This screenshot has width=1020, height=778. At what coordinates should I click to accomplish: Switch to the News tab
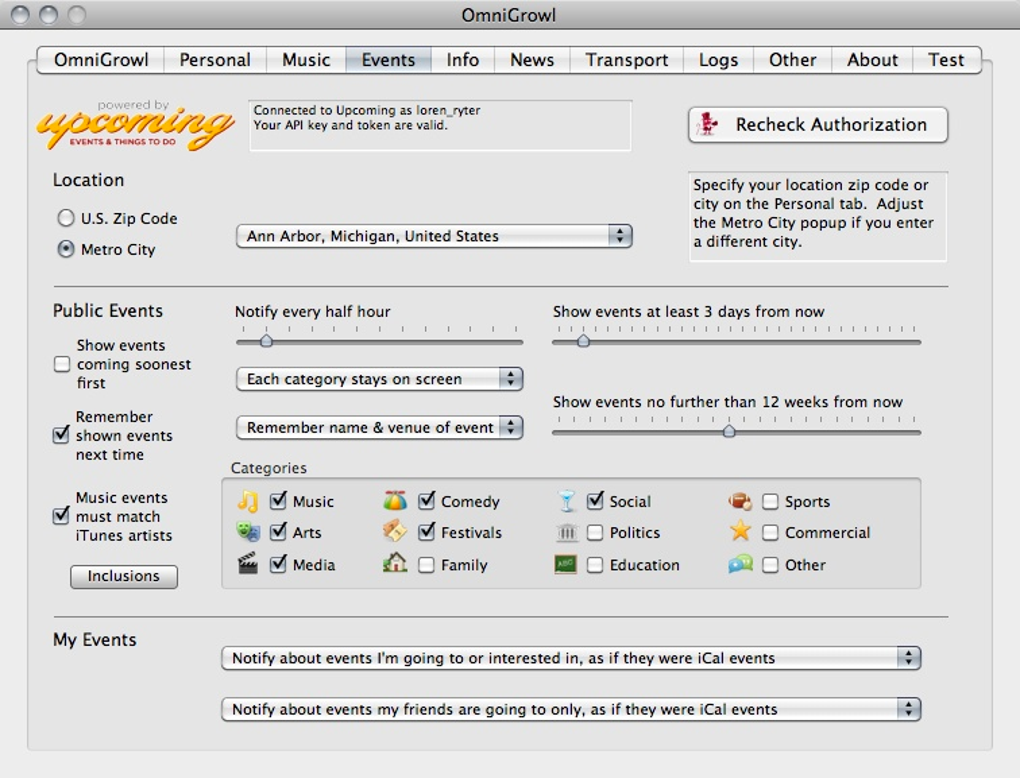[x=532, y=60]
